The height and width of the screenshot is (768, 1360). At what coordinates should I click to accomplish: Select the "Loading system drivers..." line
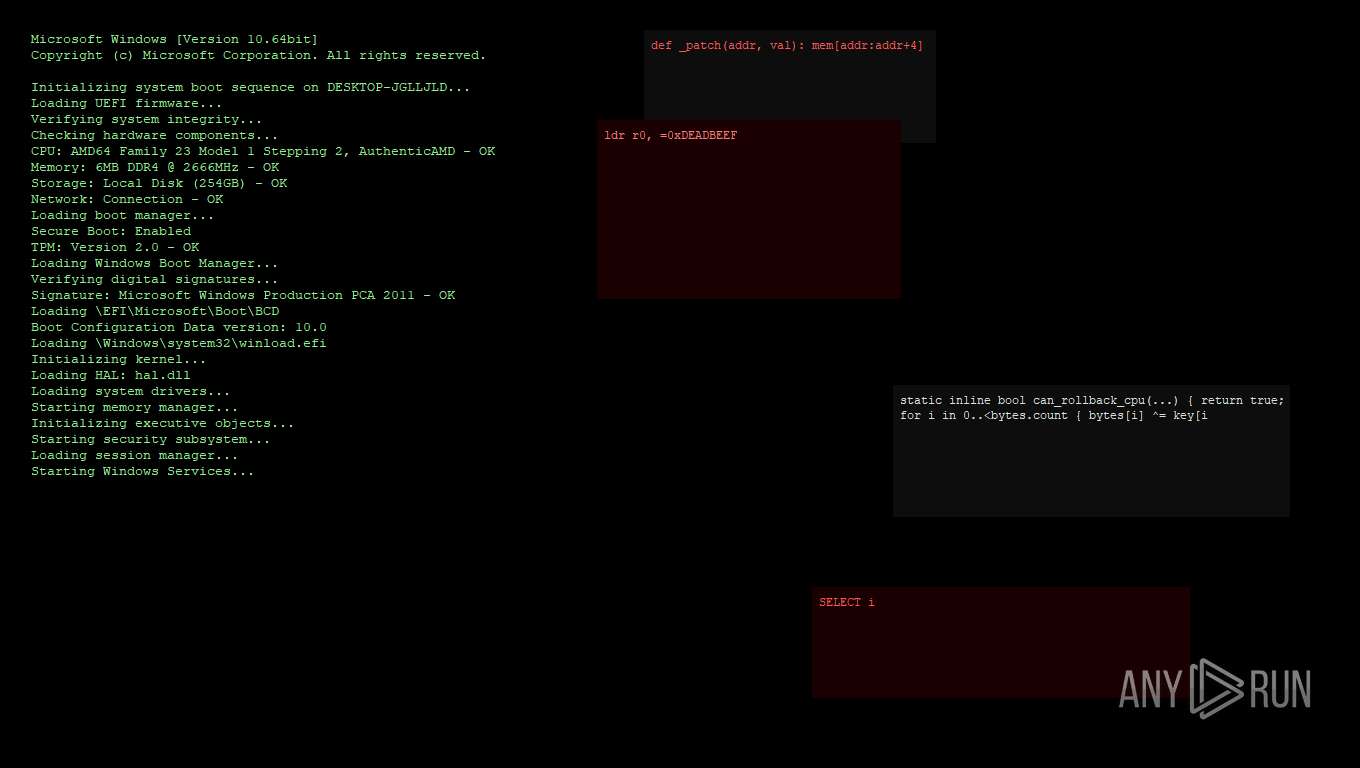tap(130, 392)
